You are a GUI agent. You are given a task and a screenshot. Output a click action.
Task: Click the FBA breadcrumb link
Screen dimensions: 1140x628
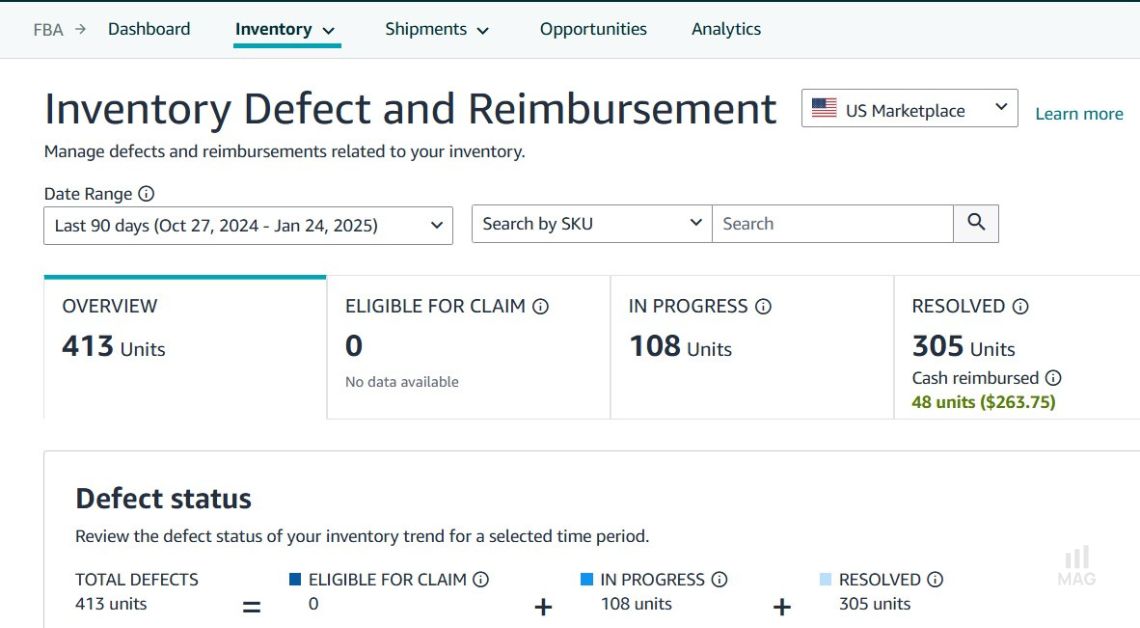pyautogui.click(x=48, y=30)
